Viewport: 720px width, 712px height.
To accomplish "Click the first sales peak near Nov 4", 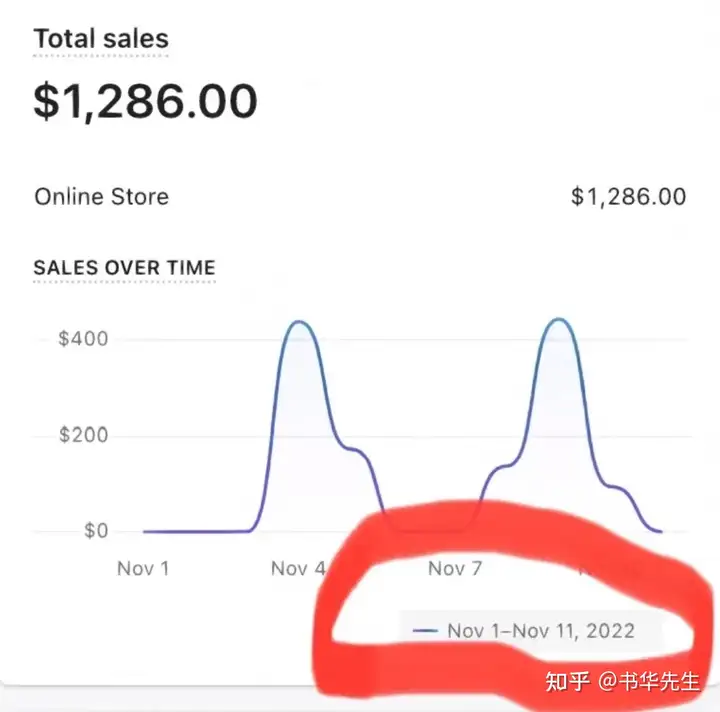I will 299,321.
